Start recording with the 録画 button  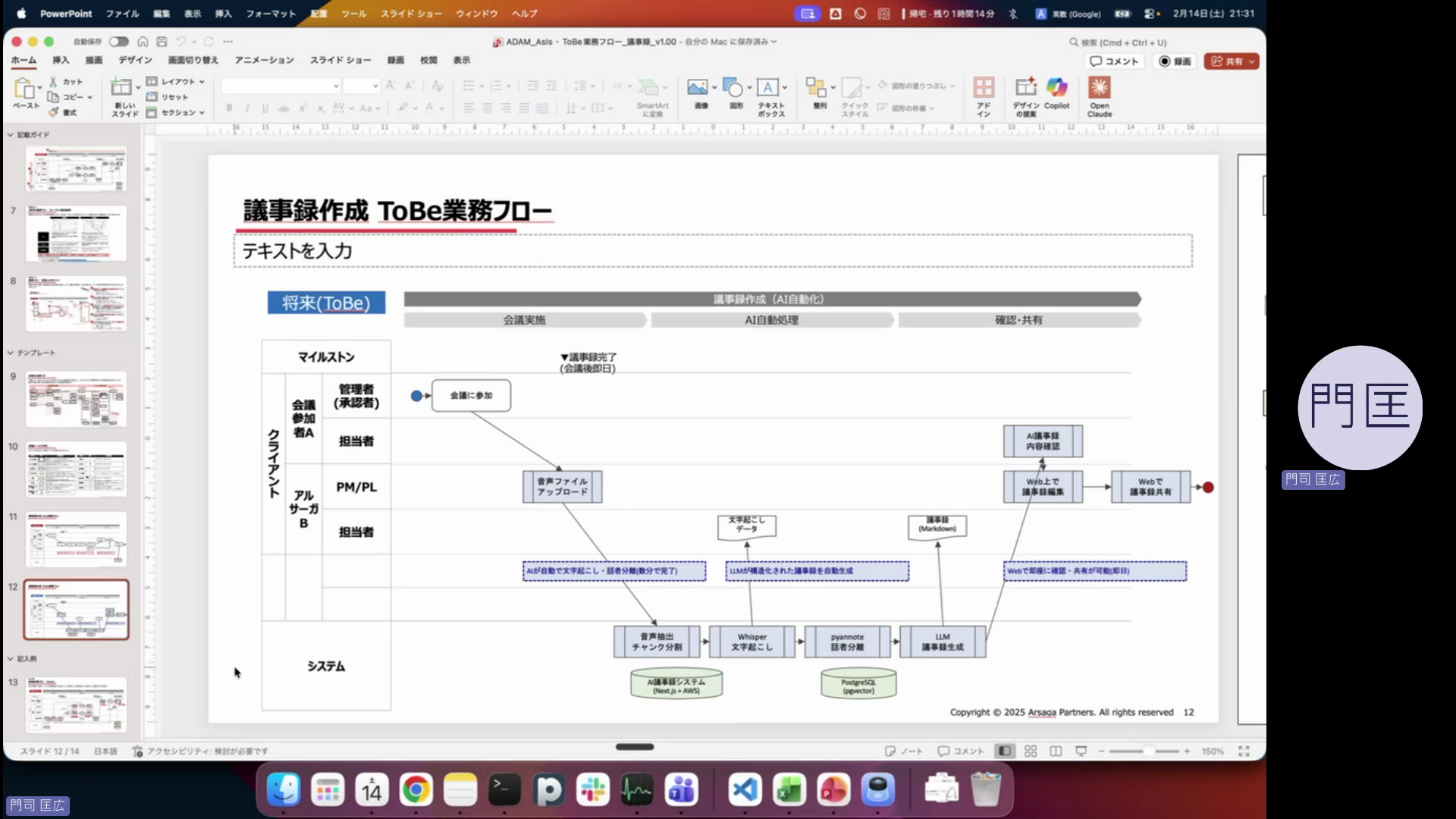click(x=1175, y=61)
